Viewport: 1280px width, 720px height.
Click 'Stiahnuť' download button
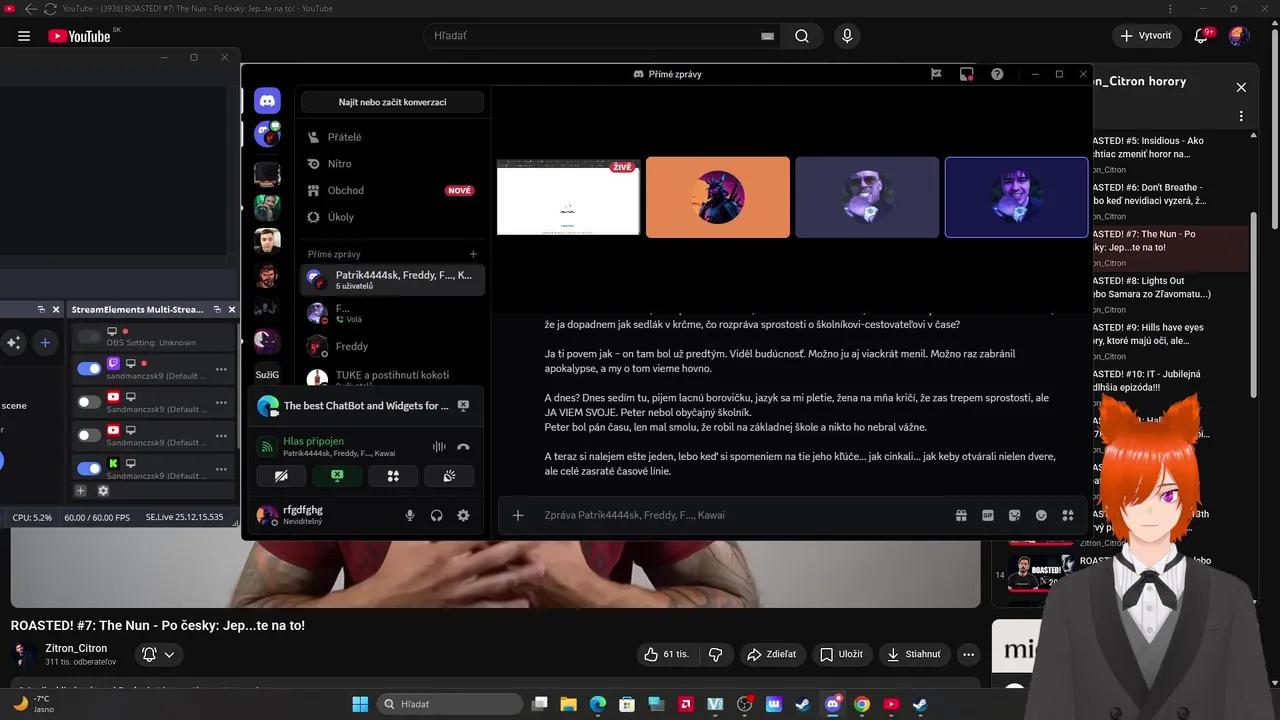point(914,654)
